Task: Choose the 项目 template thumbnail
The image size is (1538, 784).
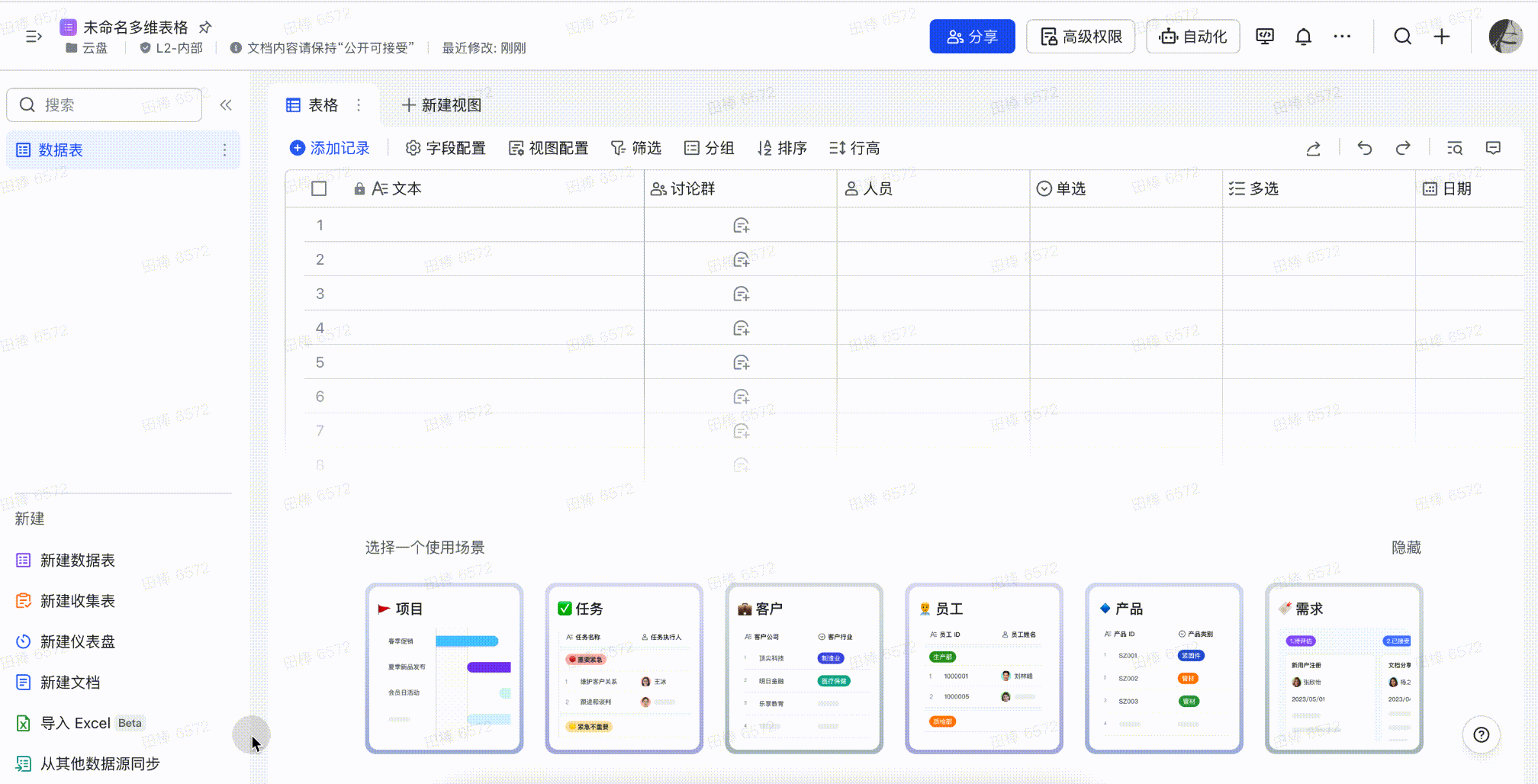Action: 444,668
